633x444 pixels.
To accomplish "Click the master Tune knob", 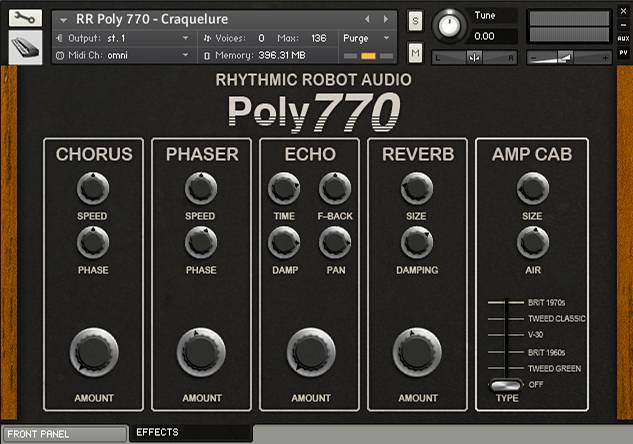I will point(449,26).
